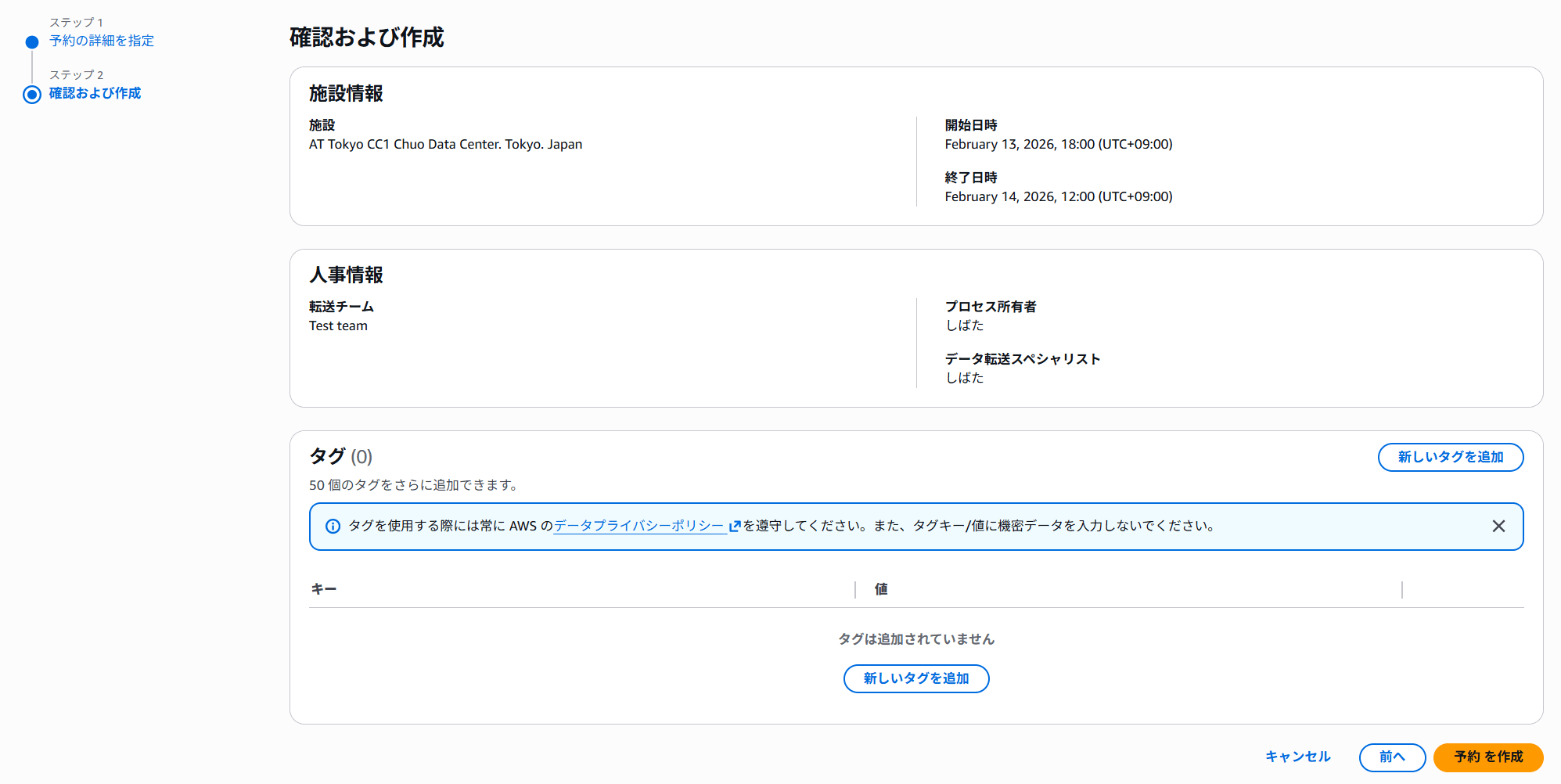Viewport: 1561px width, 784px height.
Task: Dismiss the tag privacy notice with the X icon
Action: [x=1499, y=525]
